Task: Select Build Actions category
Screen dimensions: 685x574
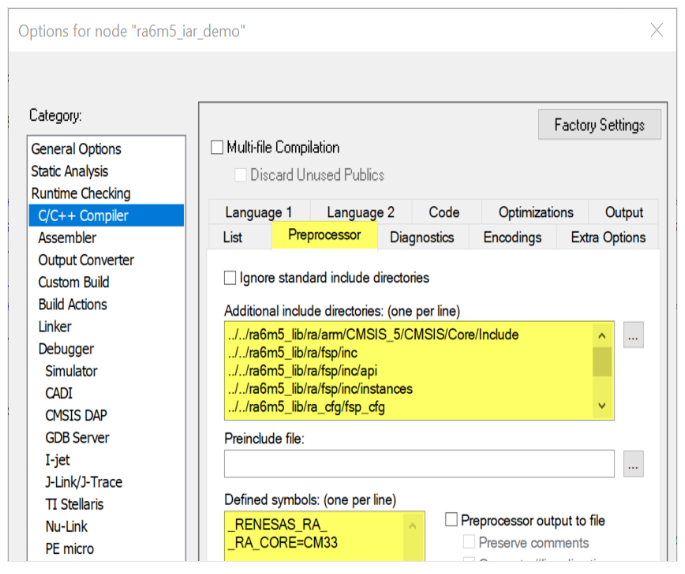Action: [x=73, y=304]
